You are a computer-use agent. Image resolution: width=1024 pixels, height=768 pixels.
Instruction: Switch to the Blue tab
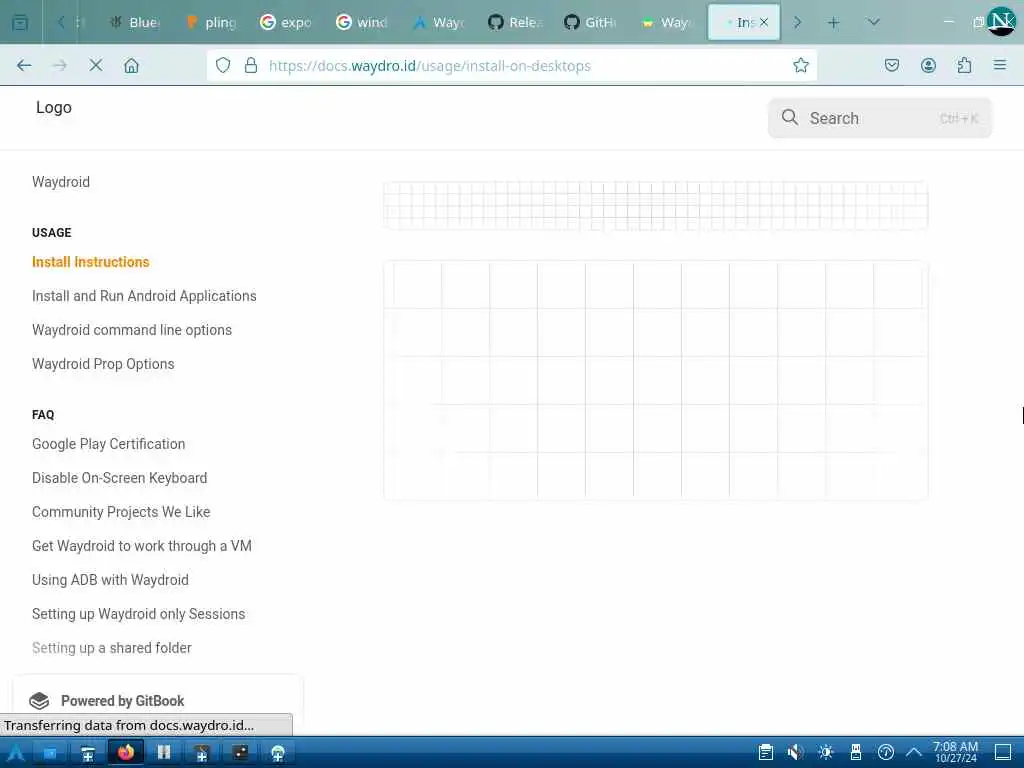pos(134,22)
